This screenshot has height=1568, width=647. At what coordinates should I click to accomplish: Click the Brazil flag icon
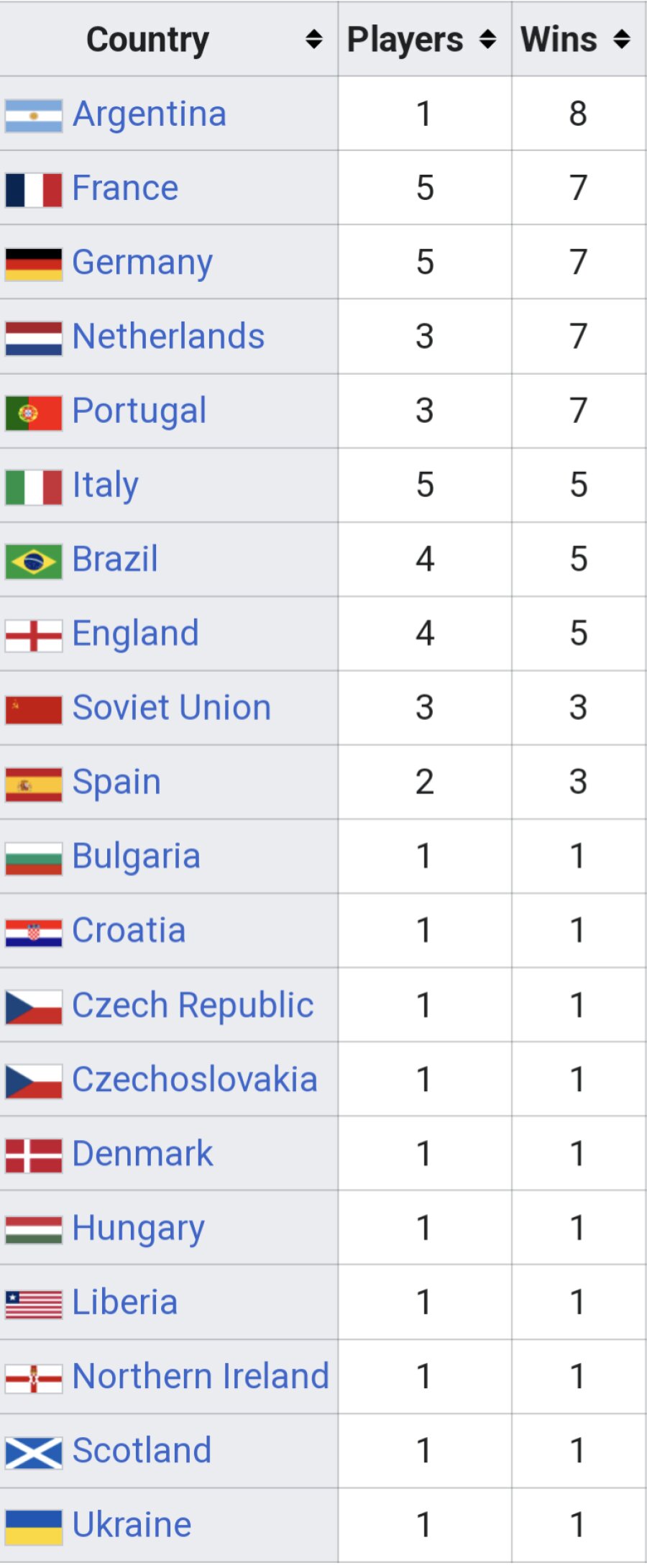point(33,561)
